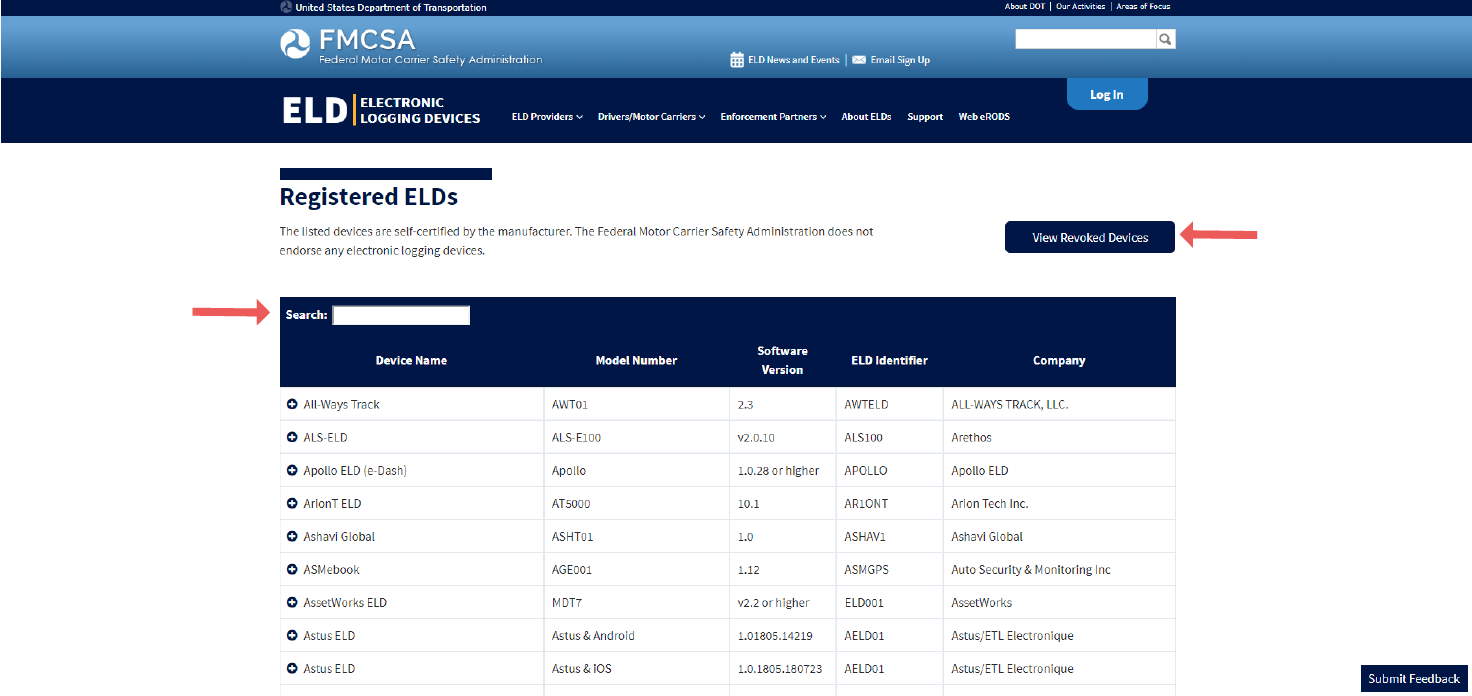Click the AssetWorks company cell
The image size is (1472, 696).
(1059, 602)
